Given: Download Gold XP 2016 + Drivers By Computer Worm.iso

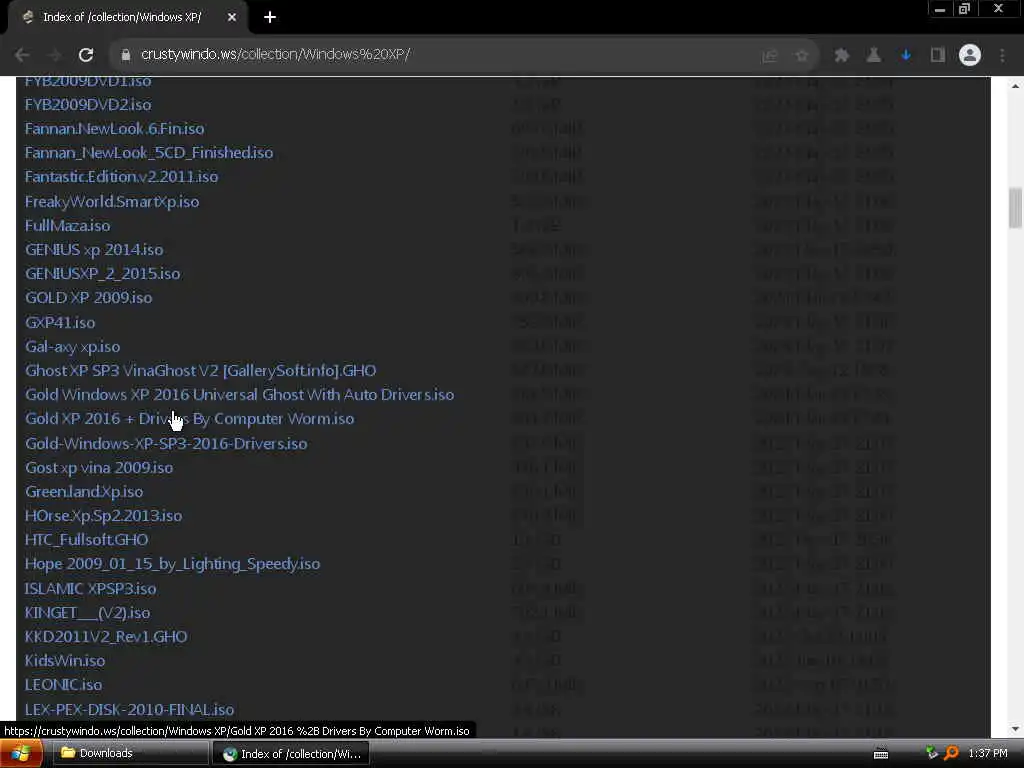Looking at the screenshot, I should [x=189, y=419].
